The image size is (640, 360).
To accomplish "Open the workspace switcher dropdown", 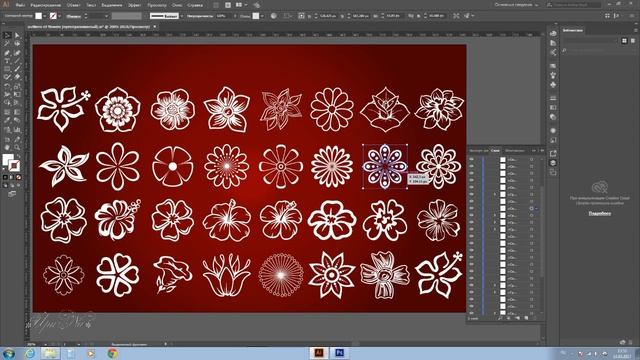I will [x=516, y=5].
